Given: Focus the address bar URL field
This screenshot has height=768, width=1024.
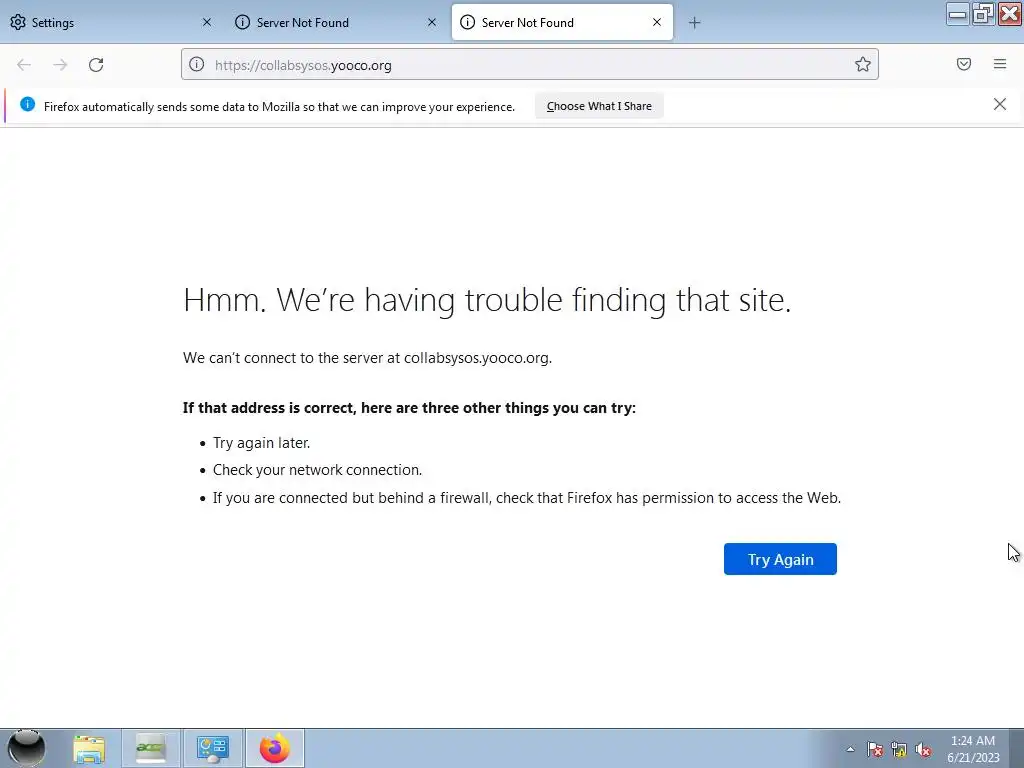Looking at the screenshot, I should pyautogui.click(x=530, y=65).
